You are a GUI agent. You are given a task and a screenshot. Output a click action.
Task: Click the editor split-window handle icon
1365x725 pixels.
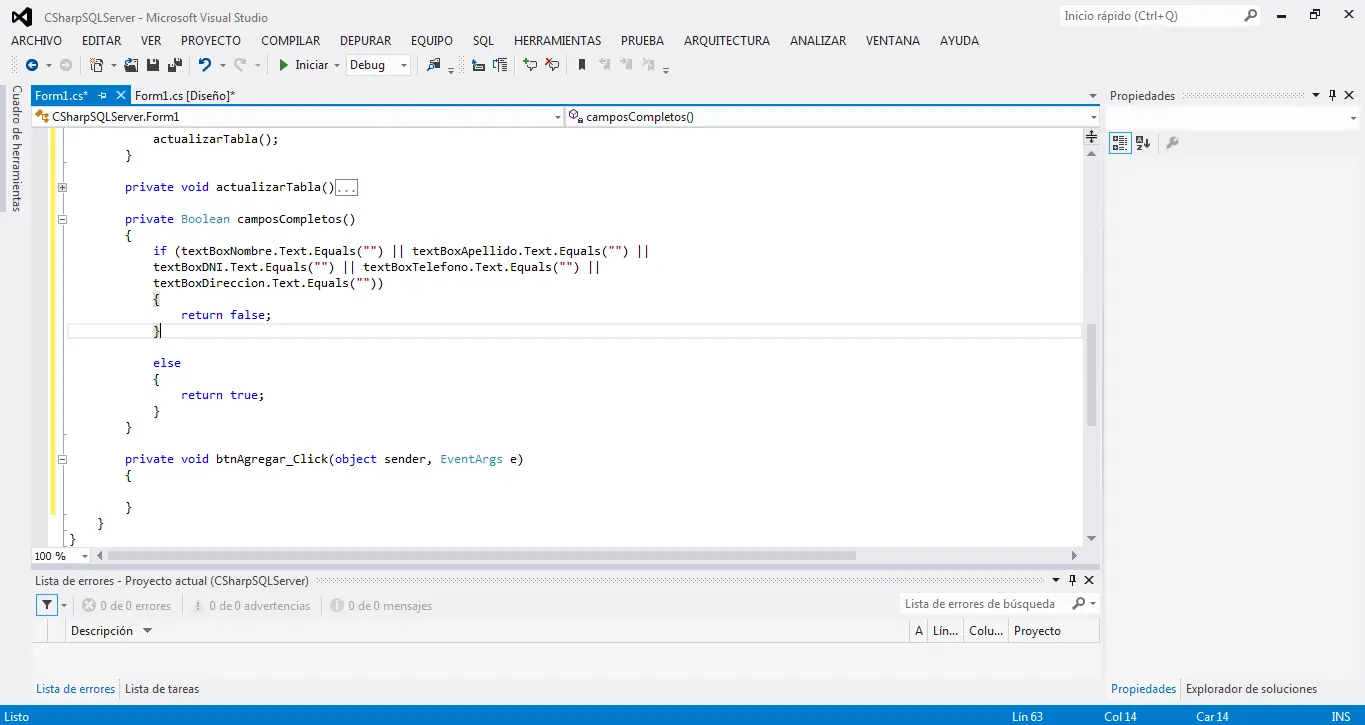tap(1091, 137)
